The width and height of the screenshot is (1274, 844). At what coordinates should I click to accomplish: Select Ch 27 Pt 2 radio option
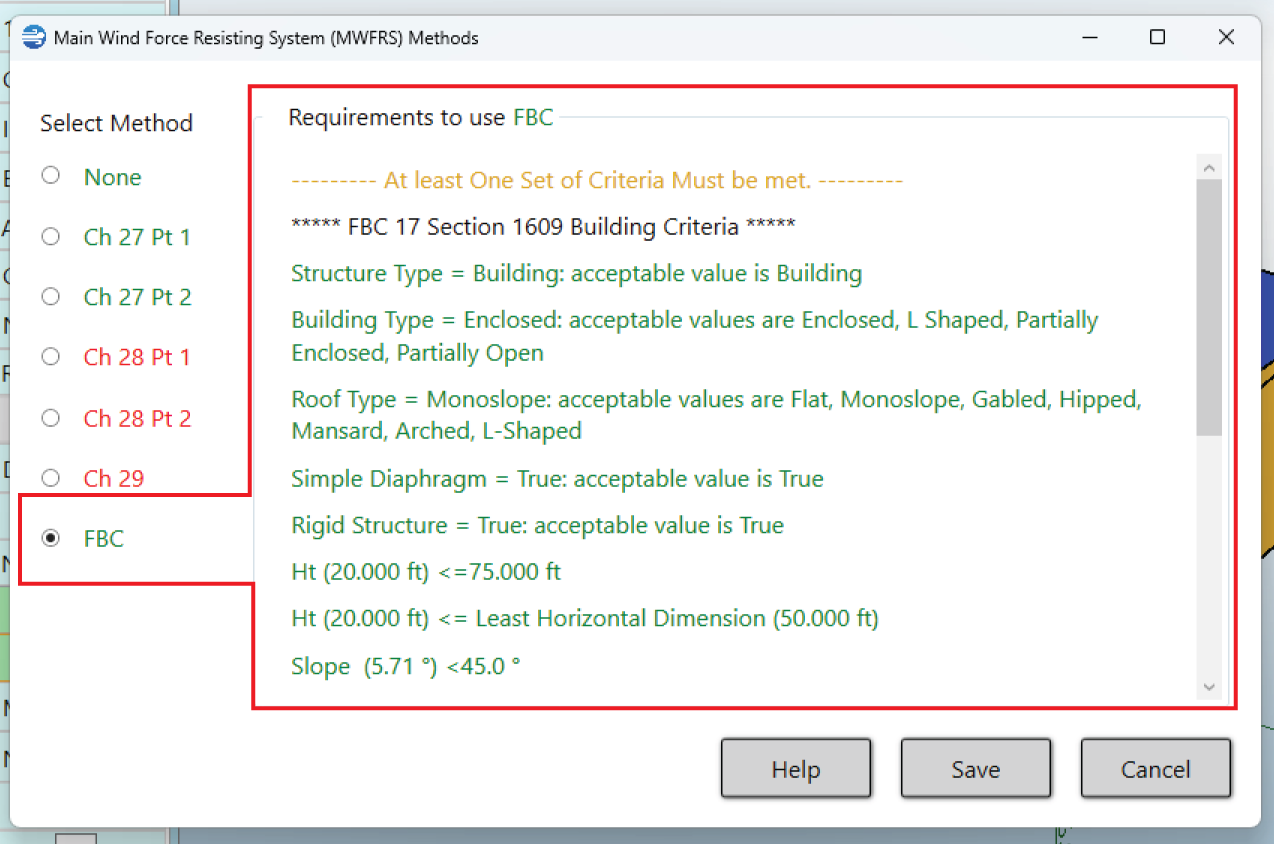tap(51, 297)
